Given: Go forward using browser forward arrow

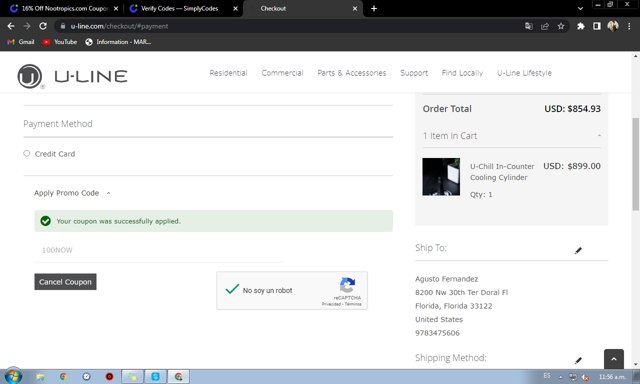Looking at the screenshot, I should (27, 26).
